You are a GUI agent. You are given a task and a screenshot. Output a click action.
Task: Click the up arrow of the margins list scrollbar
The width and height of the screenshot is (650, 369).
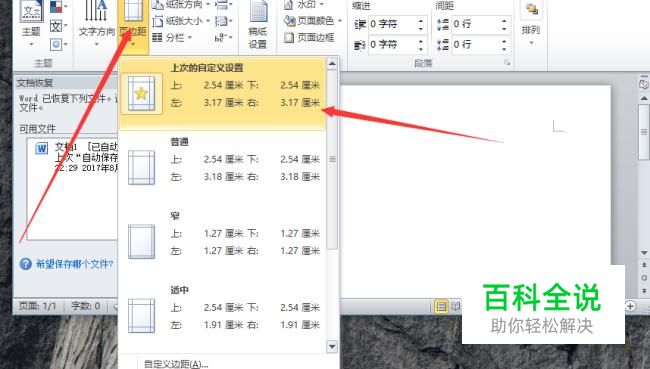pyautogui.click(x=332, y=63)
